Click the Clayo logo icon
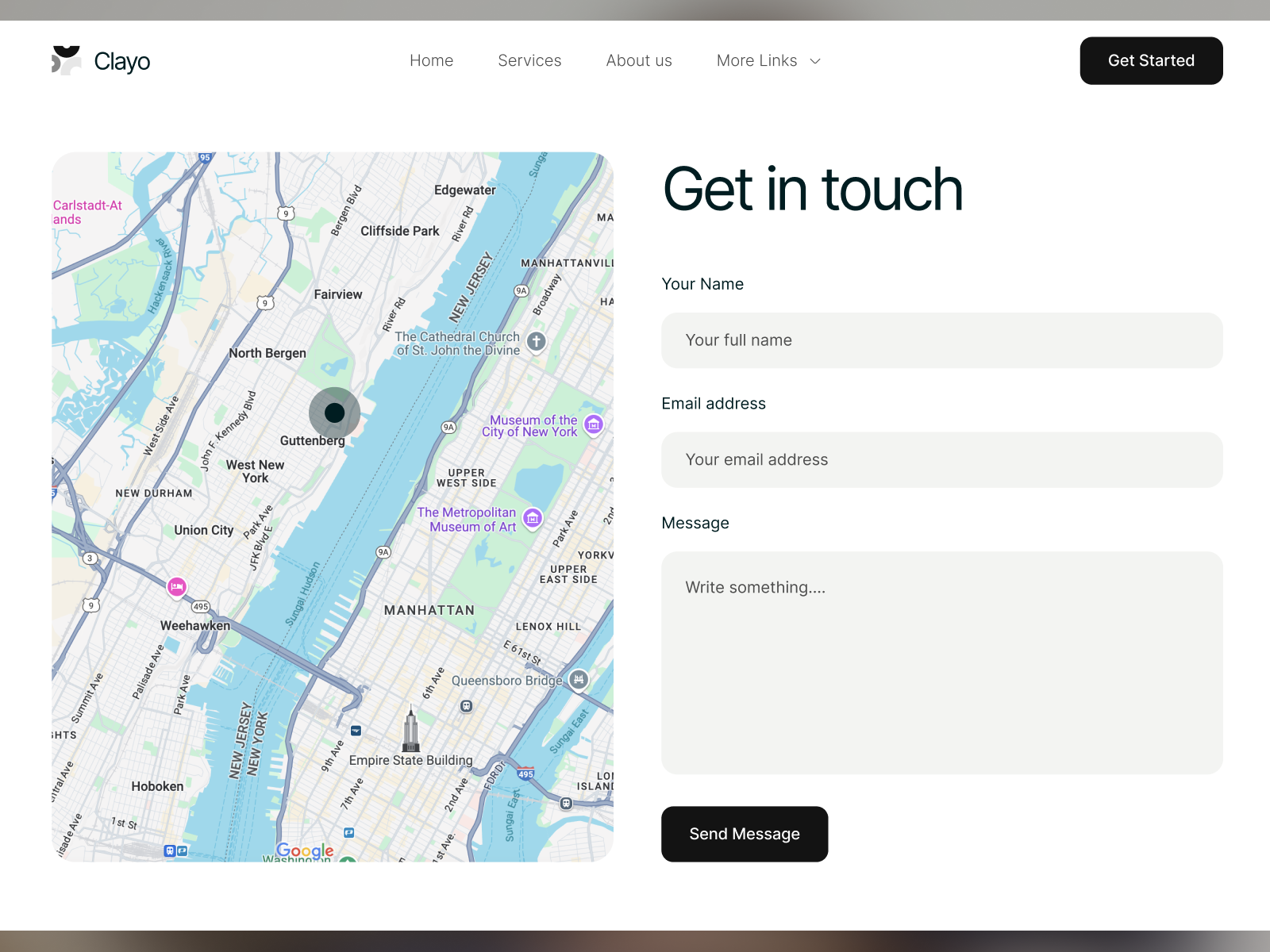The height and width of the screenshot is (952, 1270). pos(67,60)
